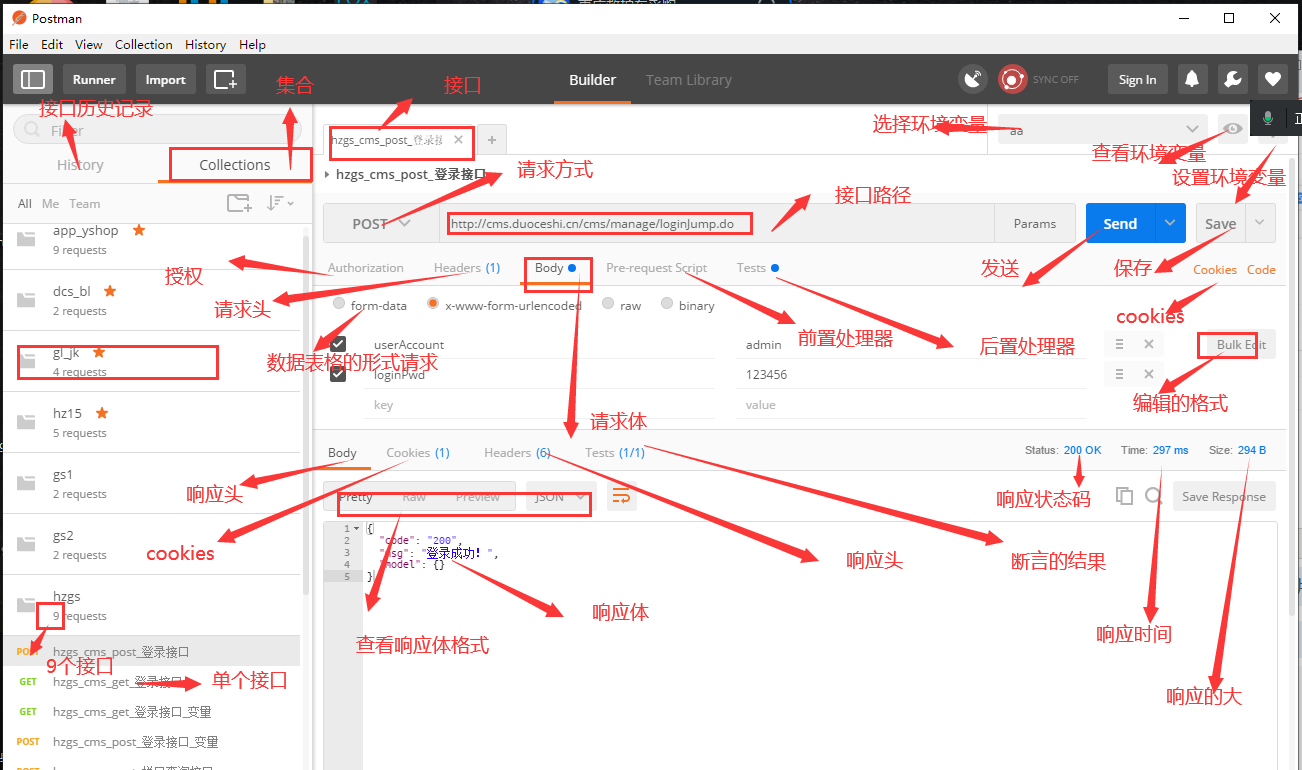Image resolution: width=1302 pixels, height=770 pixels.
Task: Click the star next to hz15
Action: 102,413
